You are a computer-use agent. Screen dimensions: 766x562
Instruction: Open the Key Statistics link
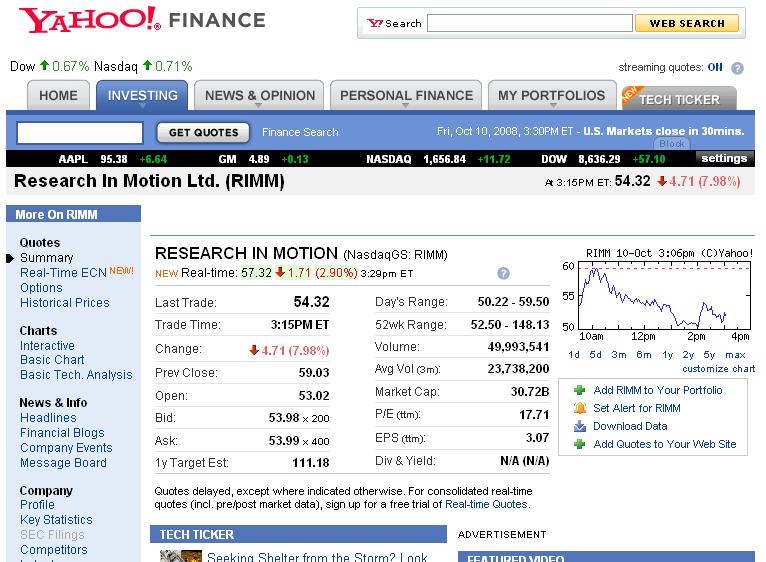pyautogui.click(x=56, y=520)
